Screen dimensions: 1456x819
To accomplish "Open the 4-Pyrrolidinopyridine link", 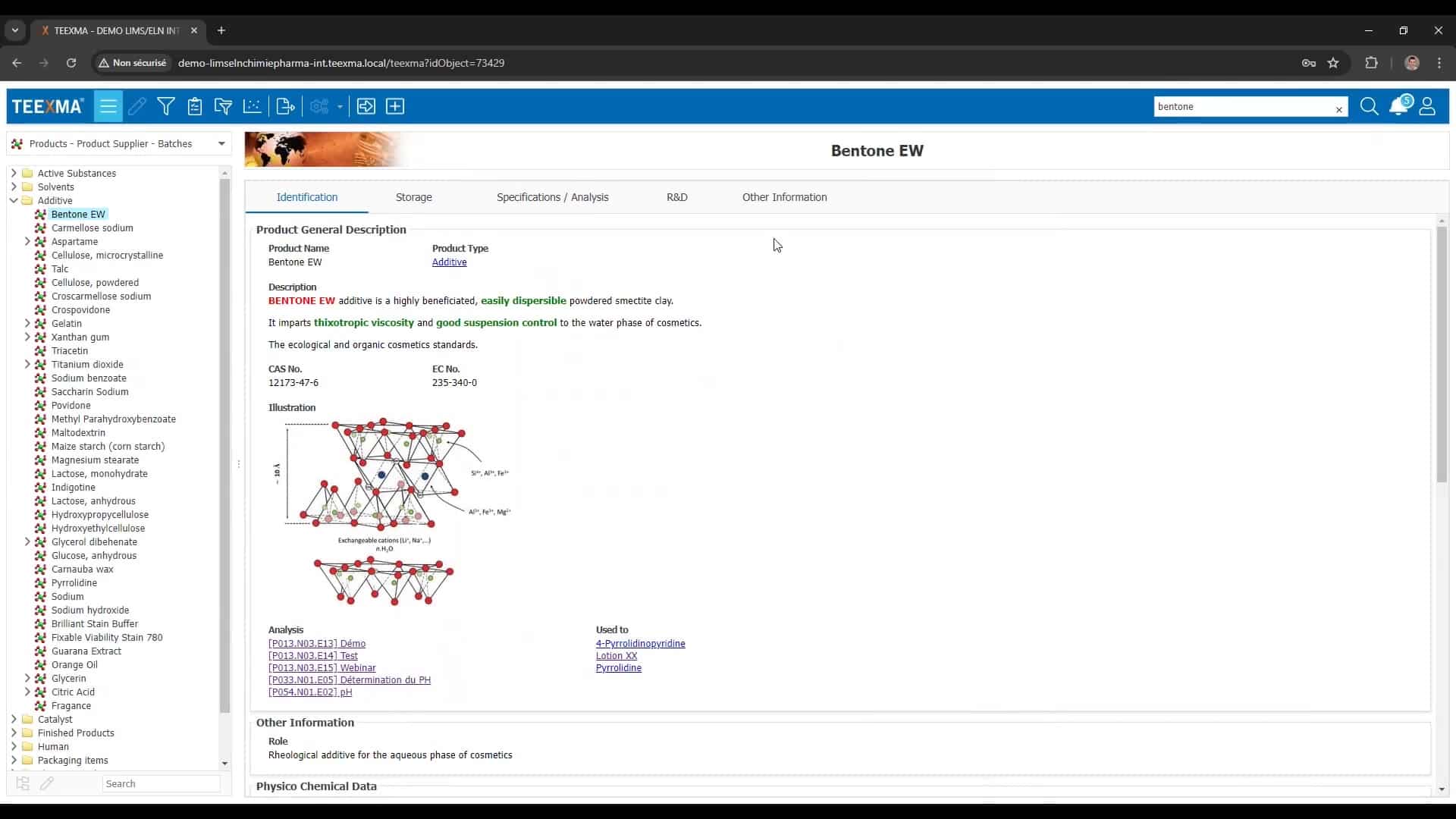I will pyautogui.click(x=640, y=643).
